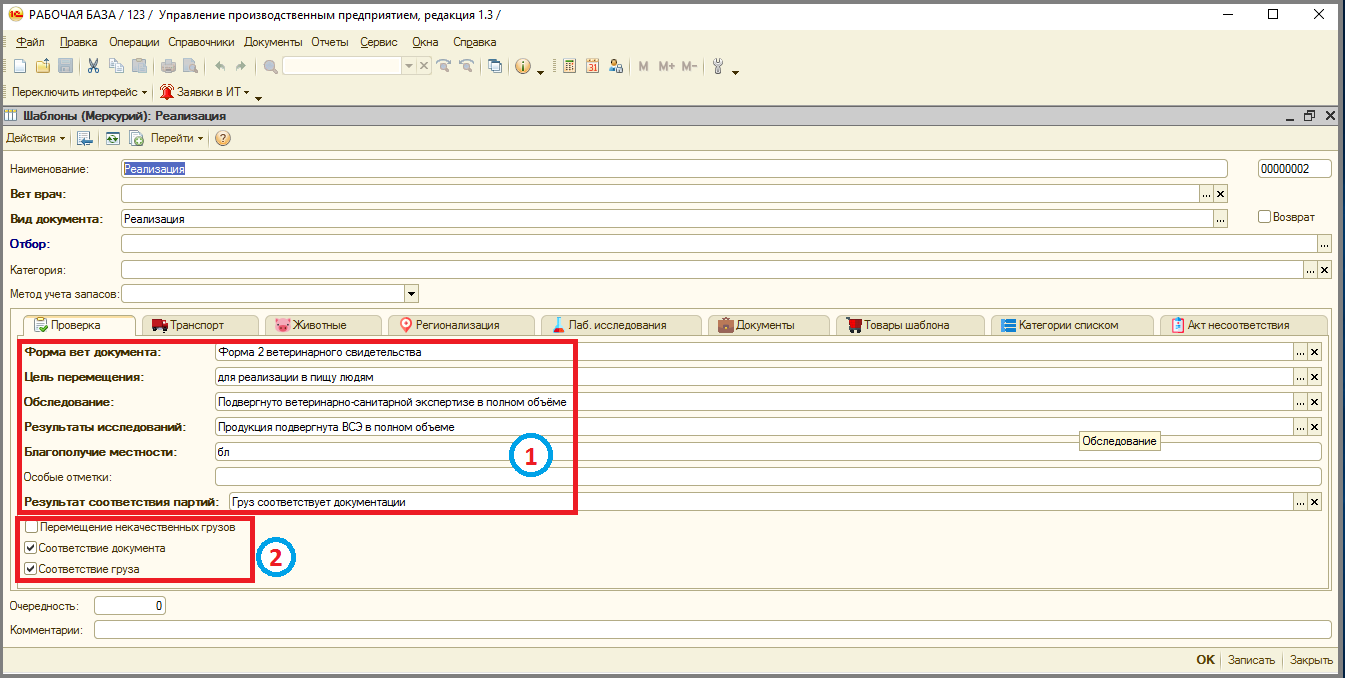The image size is (1345, 678).
Task: Open Переключить интерфейс dropdown
Action: [79, 92]
